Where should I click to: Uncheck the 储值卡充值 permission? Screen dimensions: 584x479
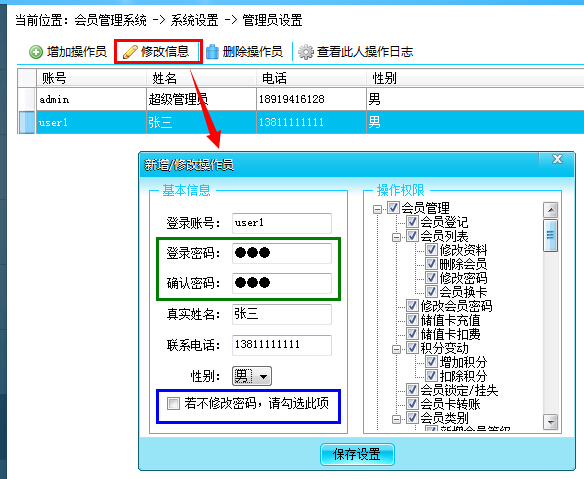pyautogui.click(x=412, y=320)
